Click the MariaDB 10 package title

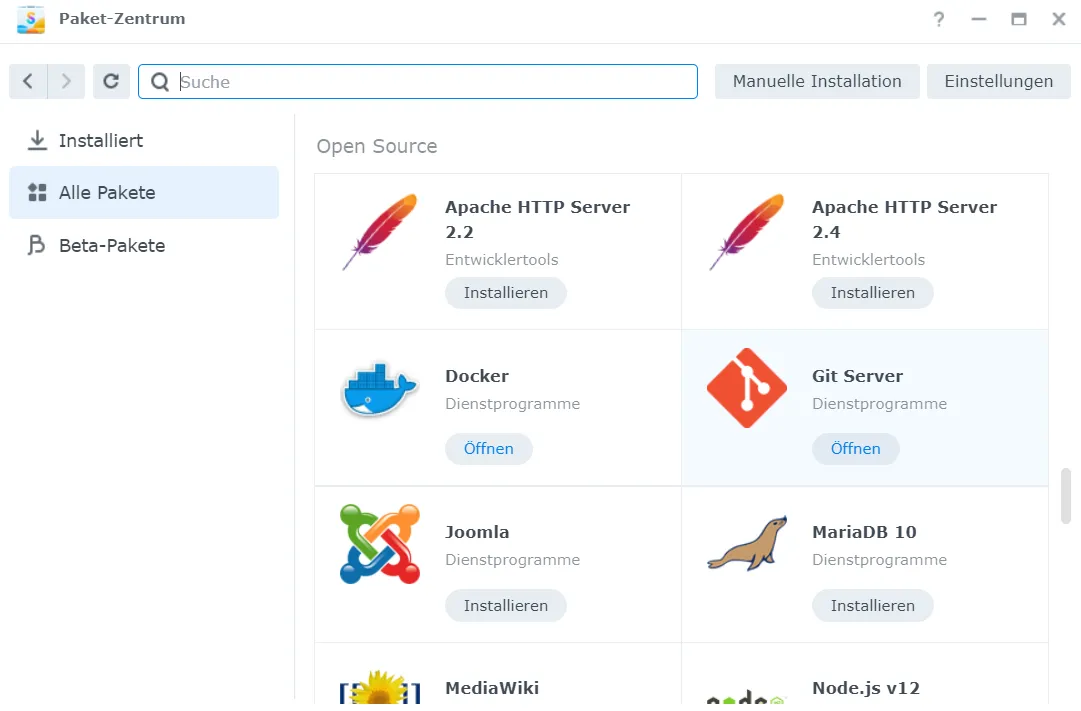[865, 532]
